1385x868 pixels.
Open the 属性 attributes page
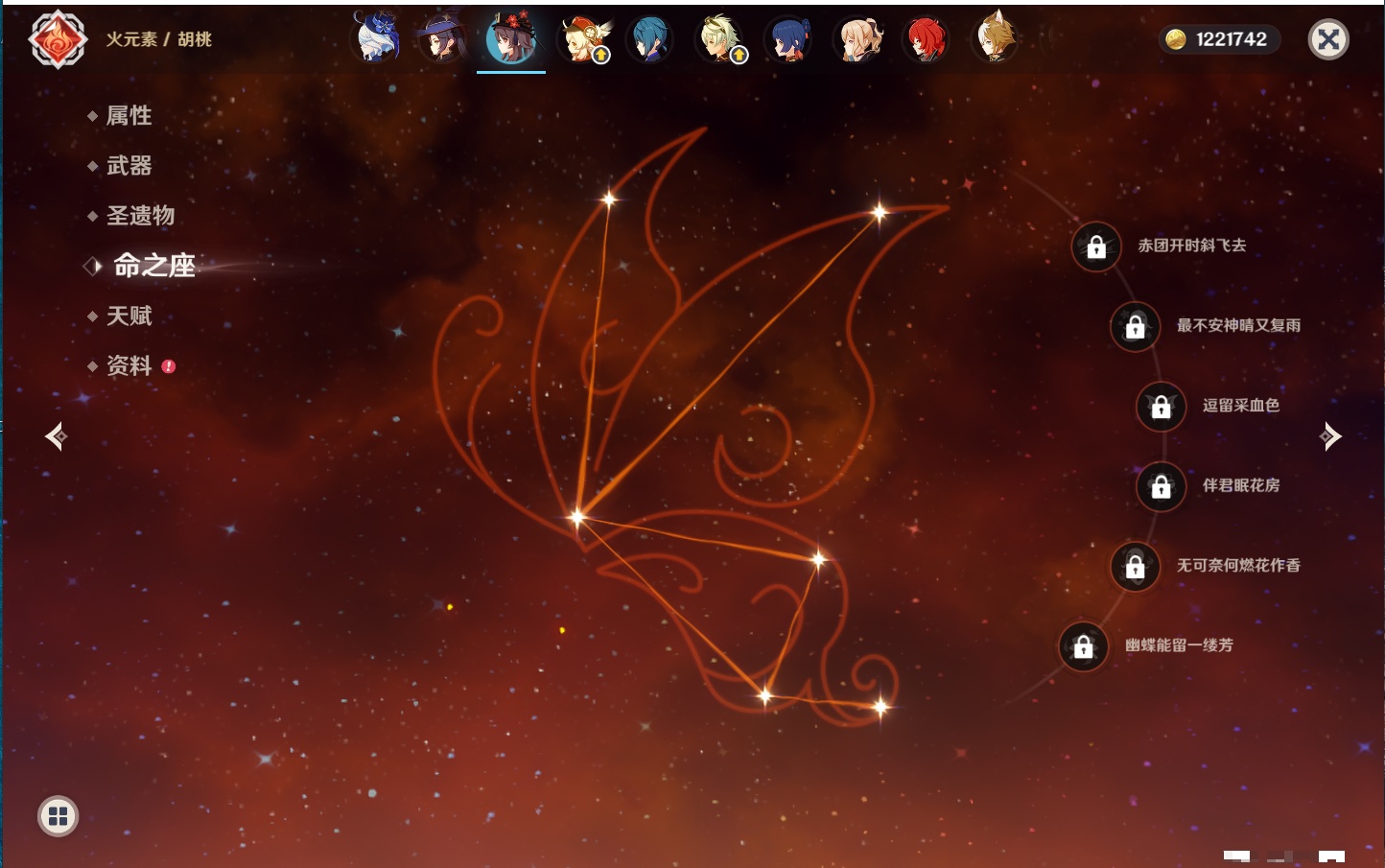click(x=129, y=116)
